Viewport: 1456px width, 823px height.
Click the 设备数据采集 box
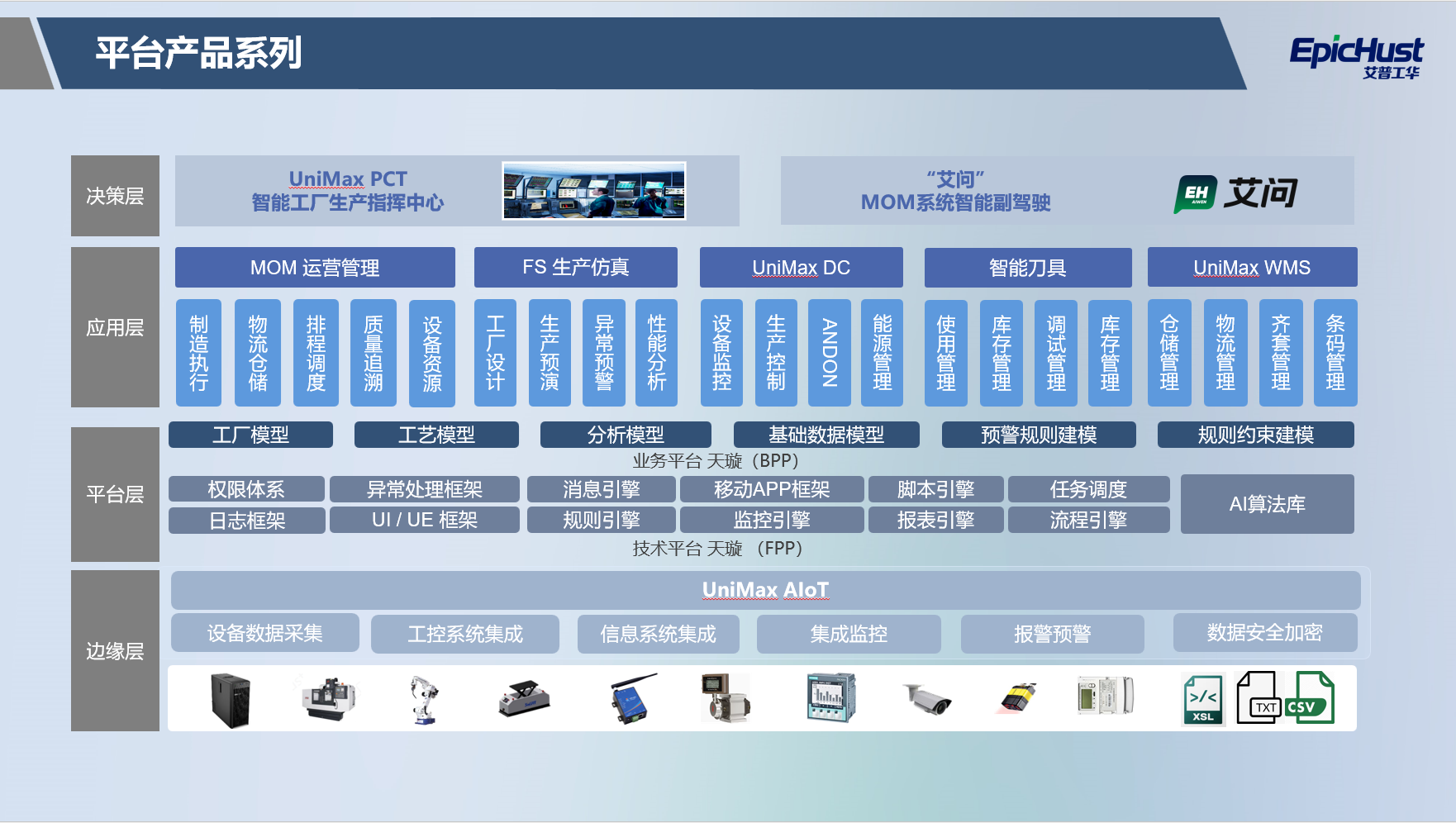[x=265, y=633]
